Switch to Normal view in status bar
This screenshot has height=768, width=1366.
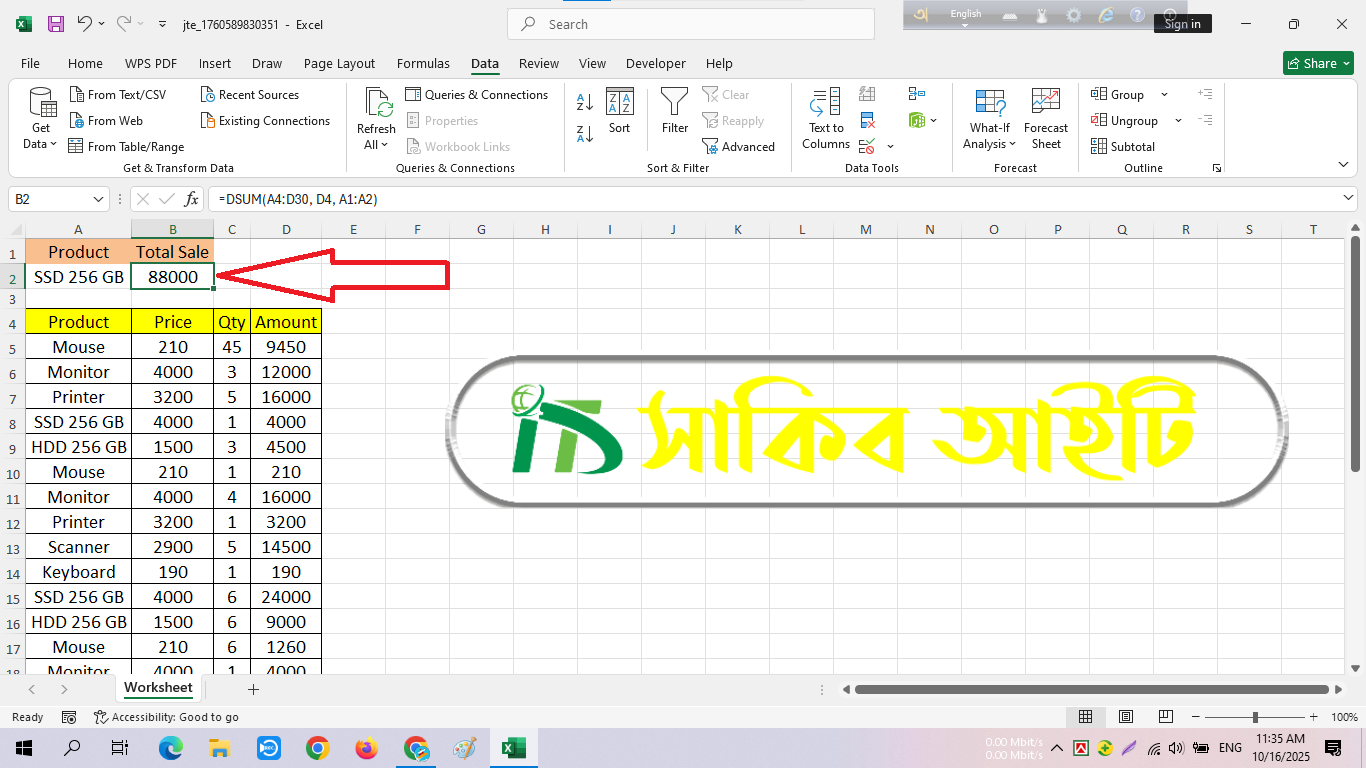point(1085,717)
